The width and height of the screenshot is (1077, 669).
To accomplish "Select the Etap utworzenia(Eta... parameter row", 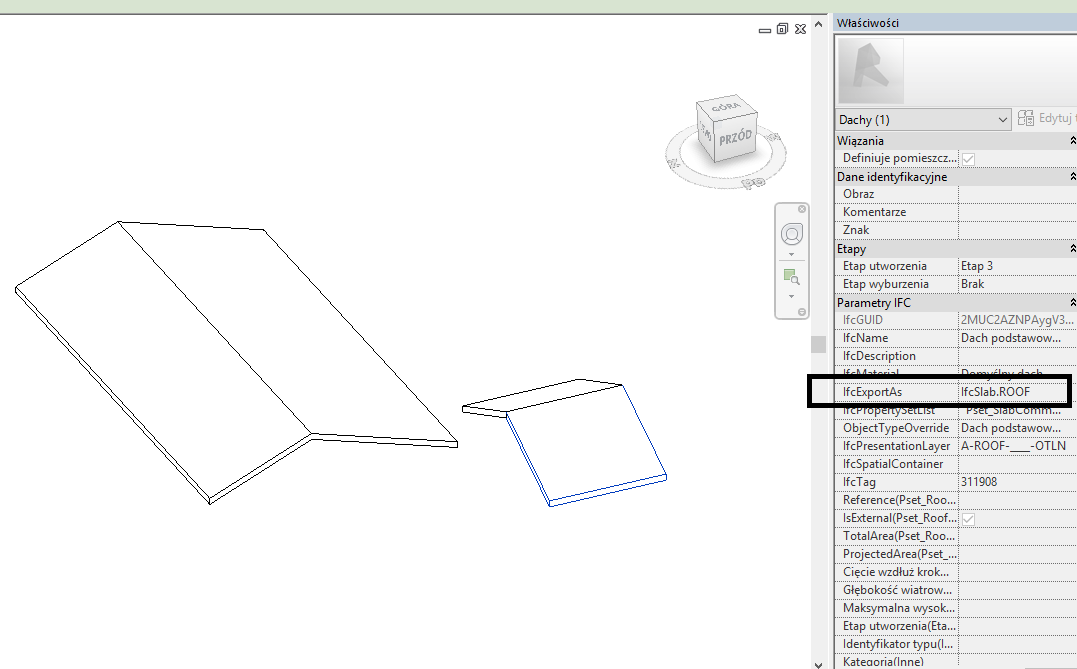I will (x=955, y=626).
